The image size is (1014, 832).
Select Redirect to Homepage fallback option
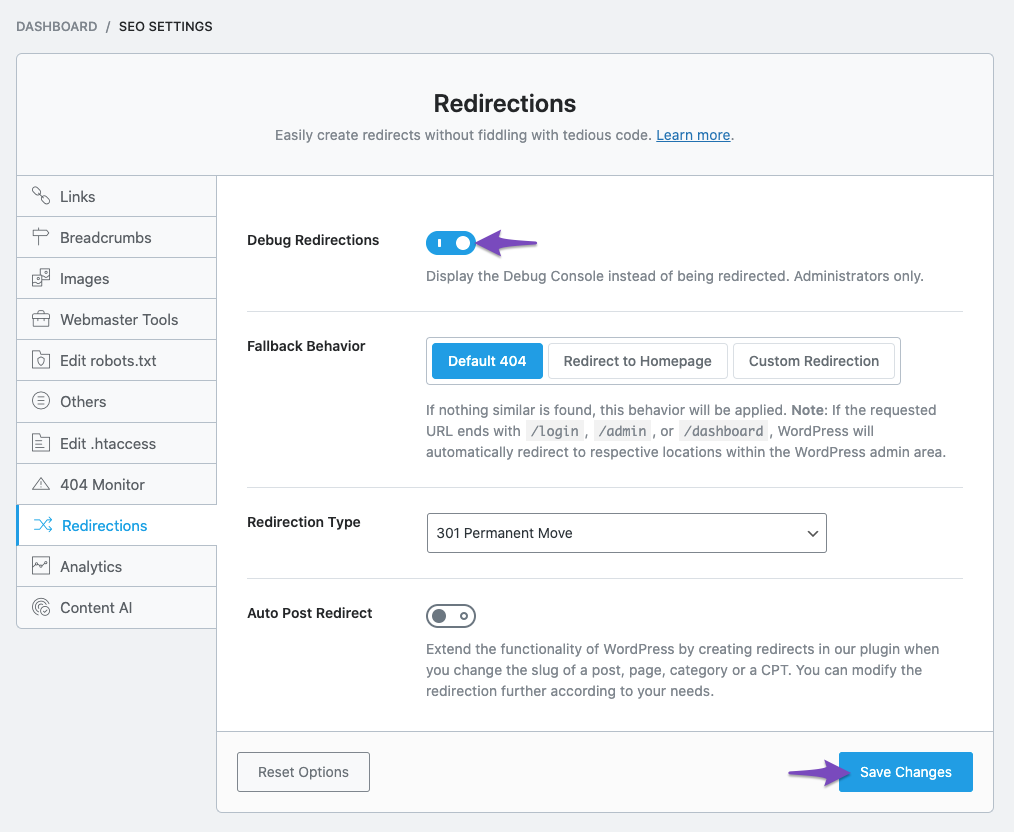click(637, 361)
